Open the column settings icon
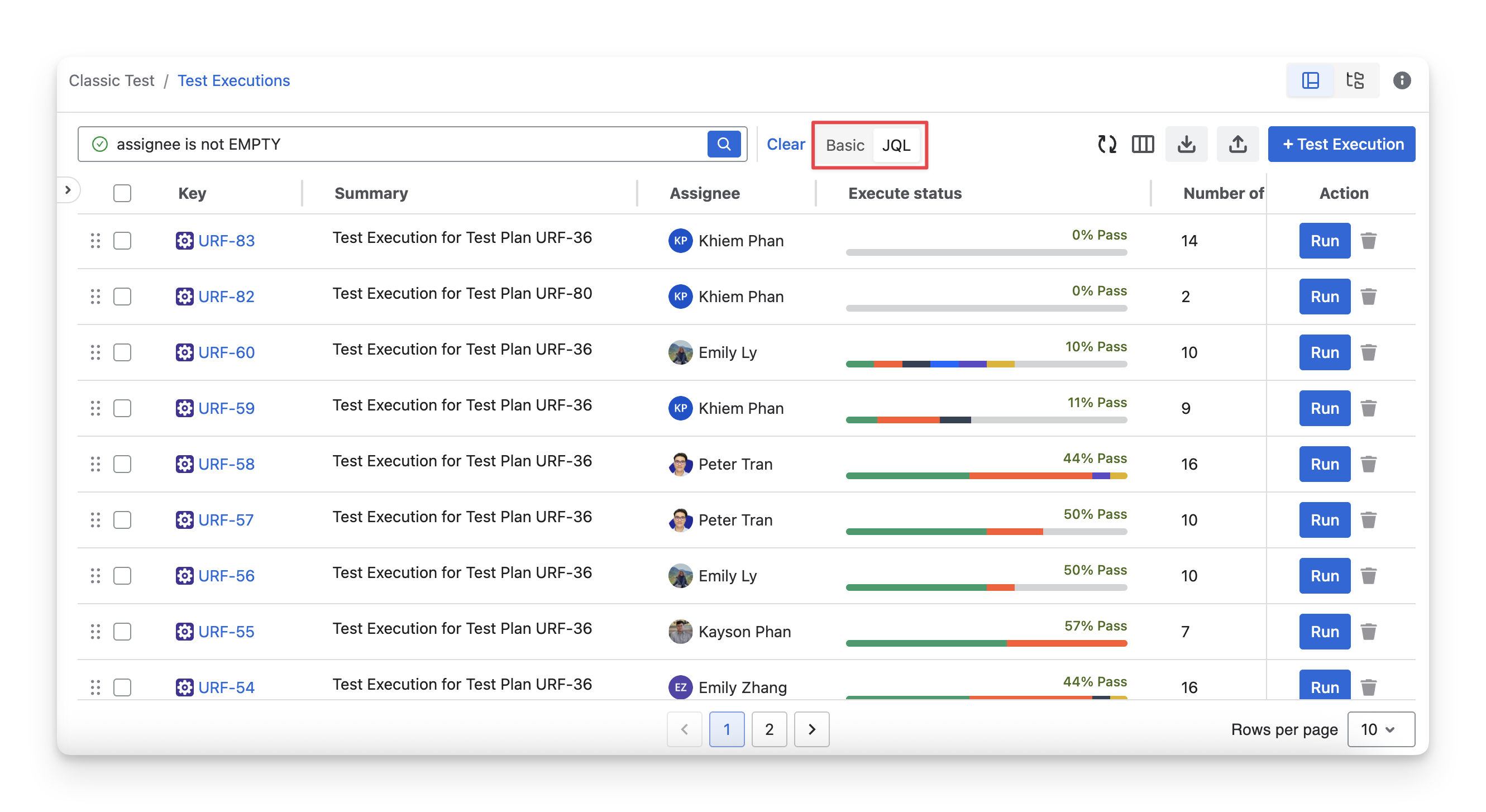1486x812 pixels. click(1142, 144)
